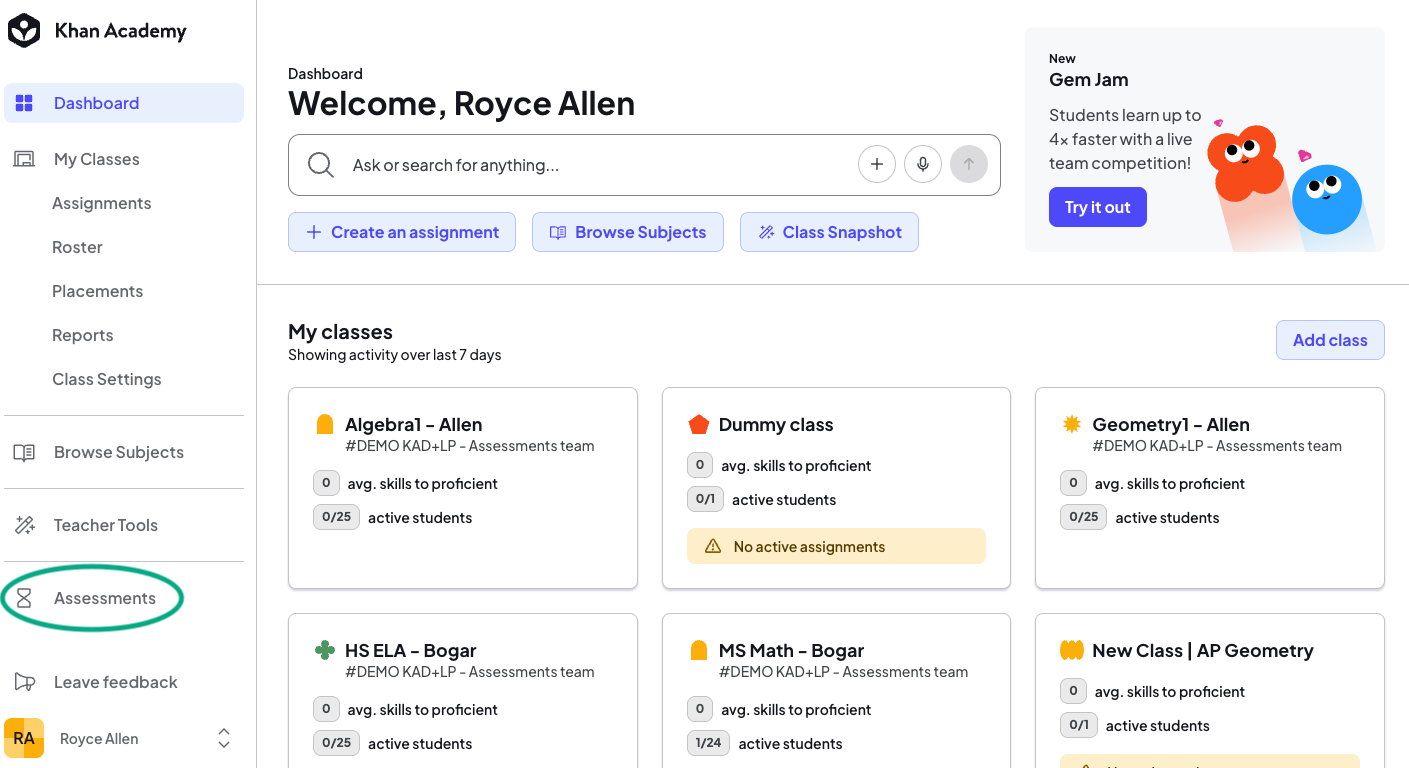Click 'Showing activity over last 7 days' text
Screen dimensions: 1409x768
pos(395,355)
